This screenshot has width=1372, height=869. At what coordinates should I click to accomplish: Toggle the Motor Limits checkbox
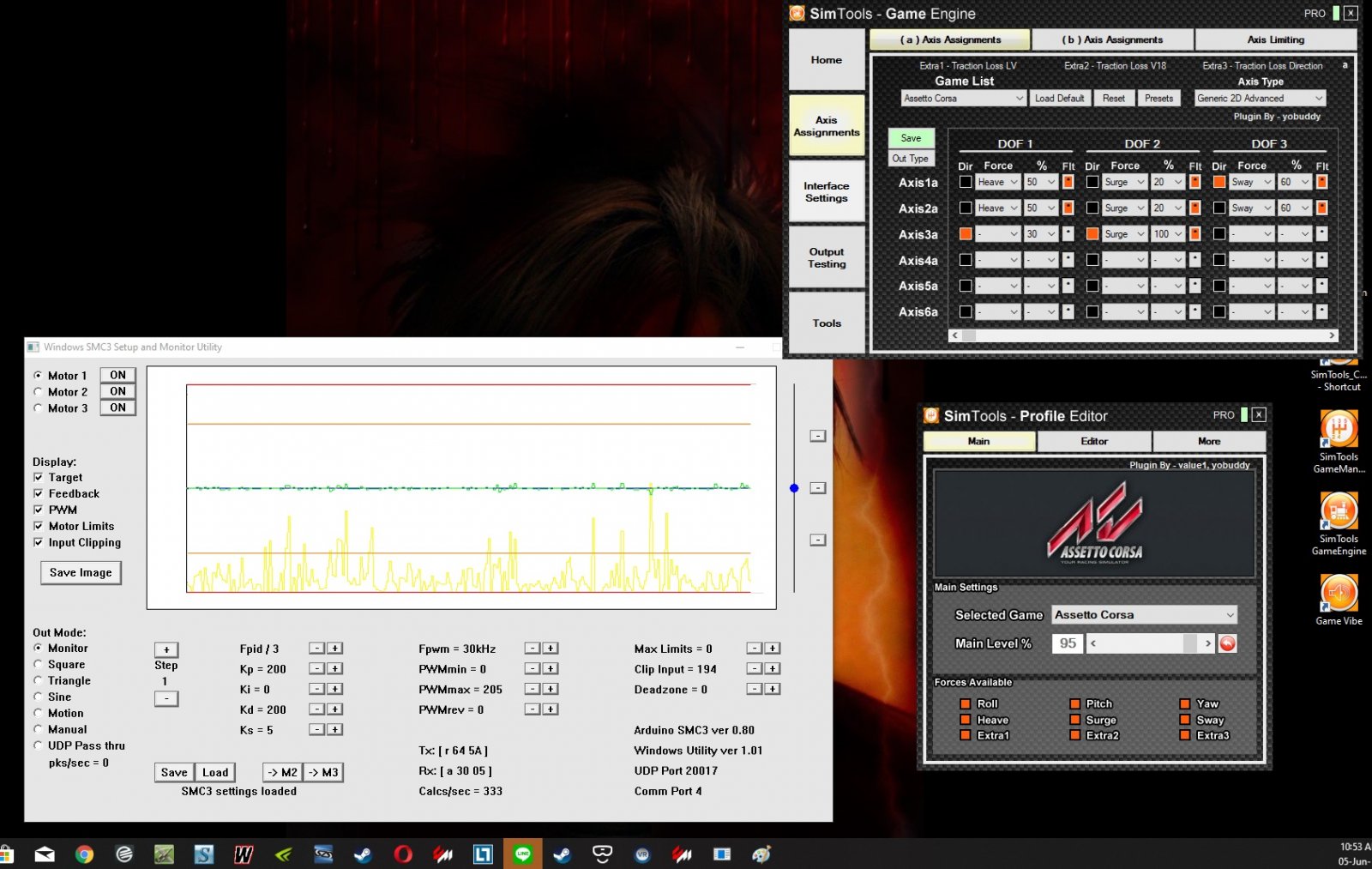[38, 526]
